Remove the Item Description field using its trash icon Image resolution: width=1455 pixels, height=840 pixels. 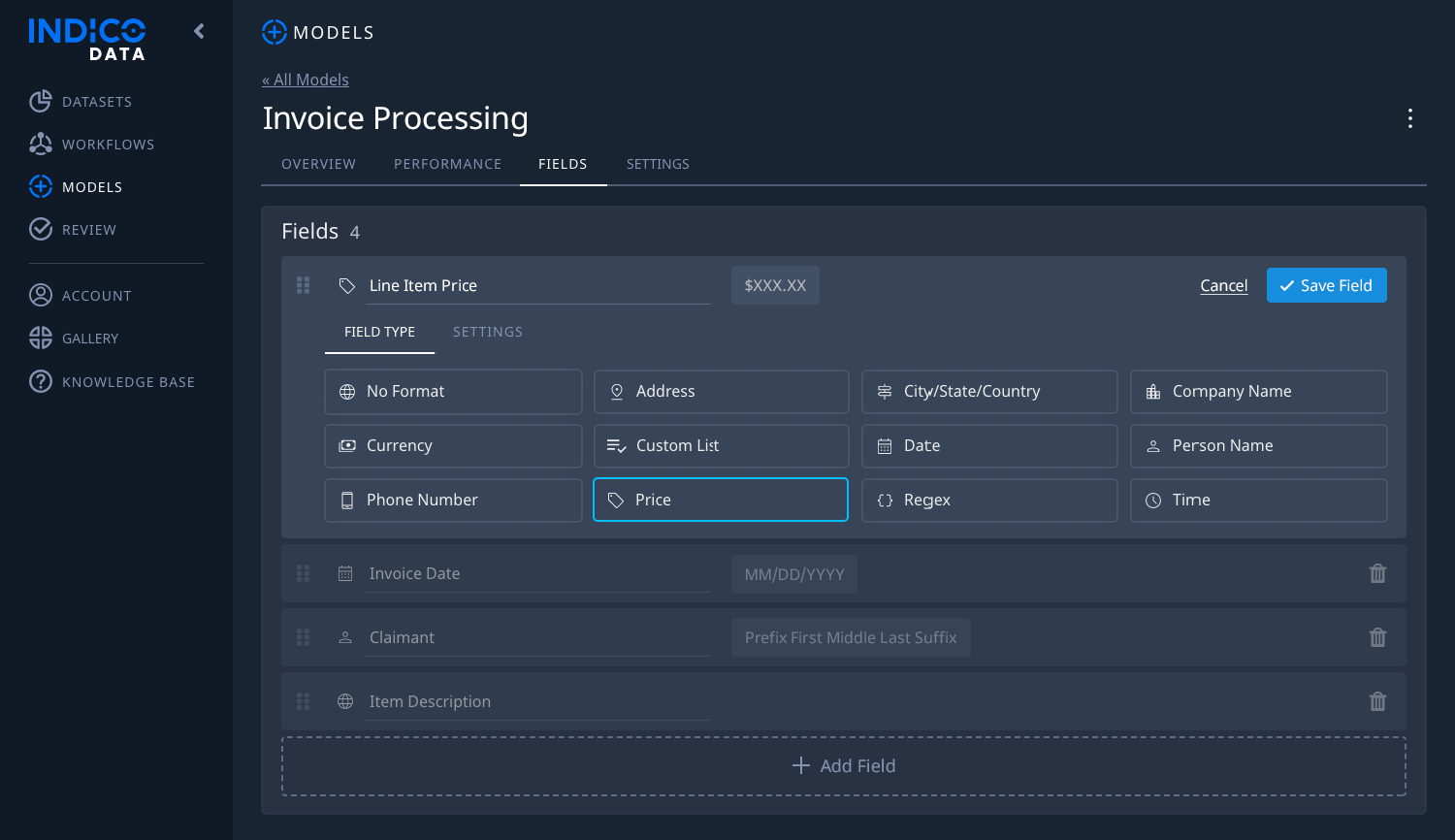coord(1377,701)
